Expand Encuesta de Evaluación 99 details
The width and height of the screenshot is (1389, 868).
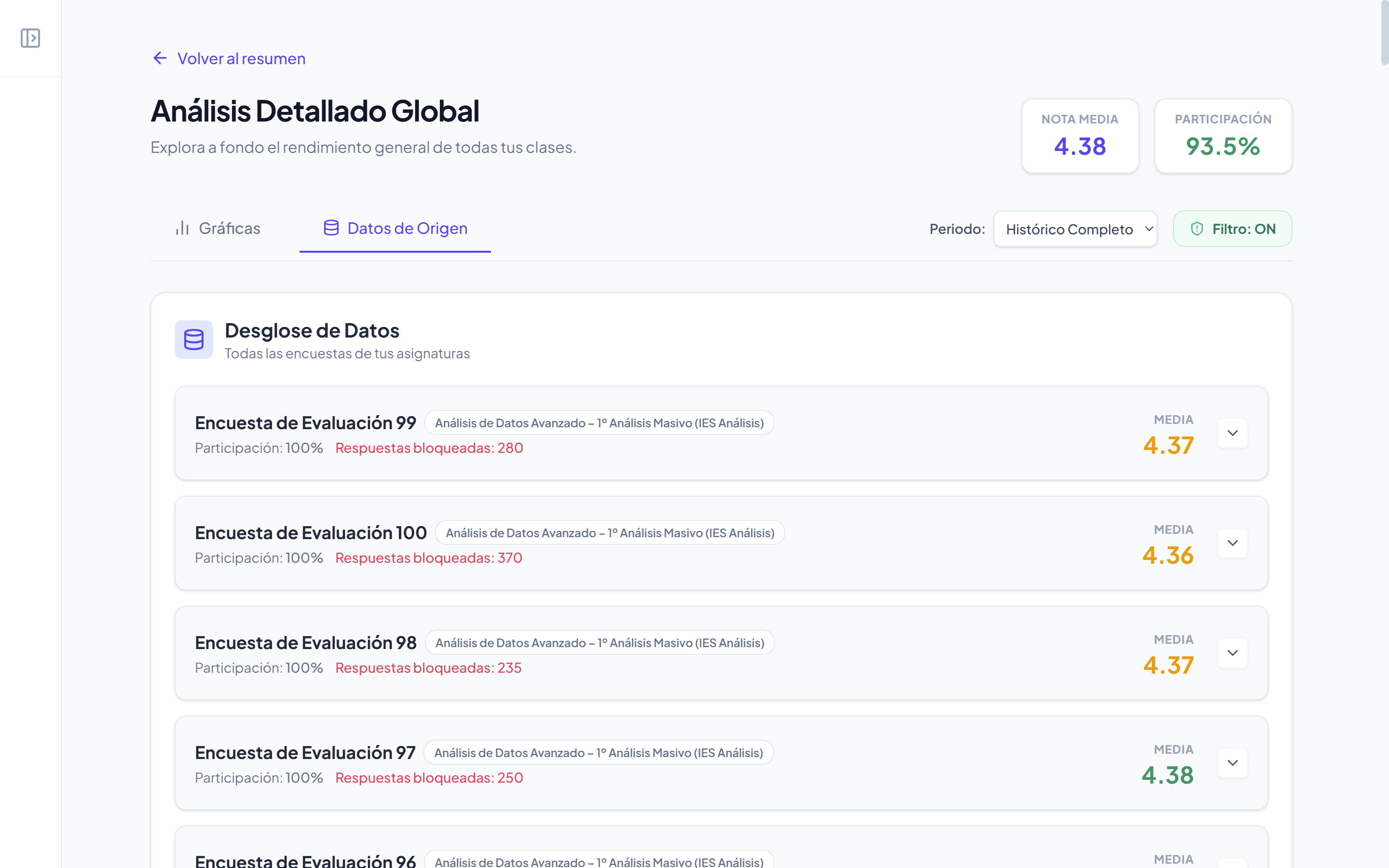(x=1232, y=433)
